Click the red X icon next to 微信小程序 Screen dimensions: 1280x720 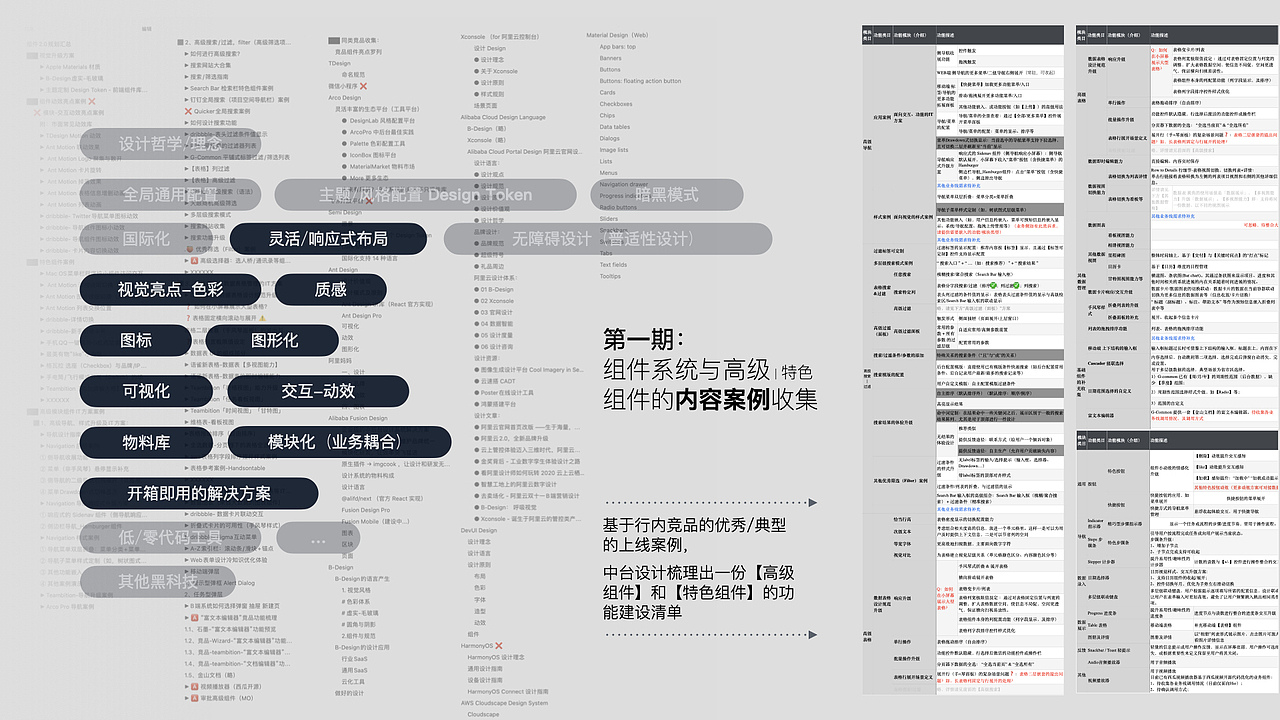pos(361,86)
